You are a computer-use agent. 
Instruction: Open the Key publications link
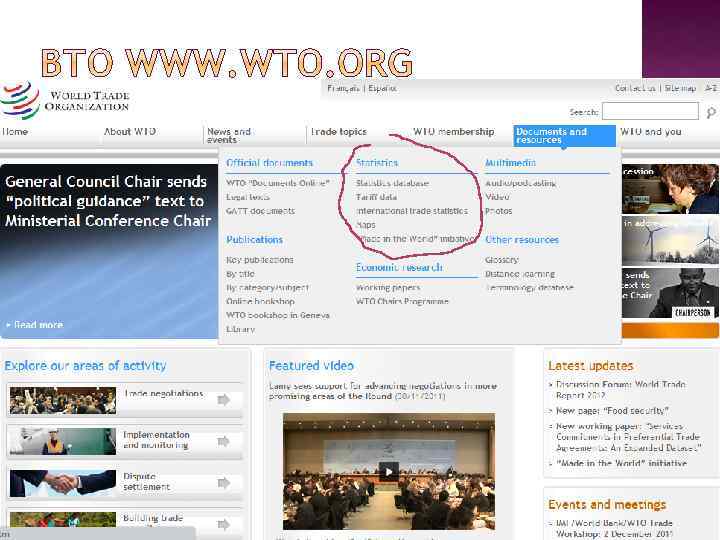(259, 260)
